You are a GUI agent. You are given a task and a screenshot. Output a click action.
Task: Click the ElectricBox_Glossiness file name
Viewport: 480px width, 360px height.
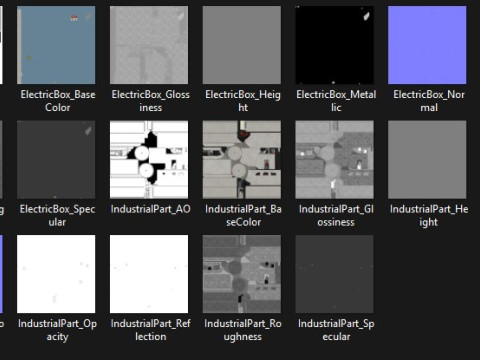pos(151,101)
